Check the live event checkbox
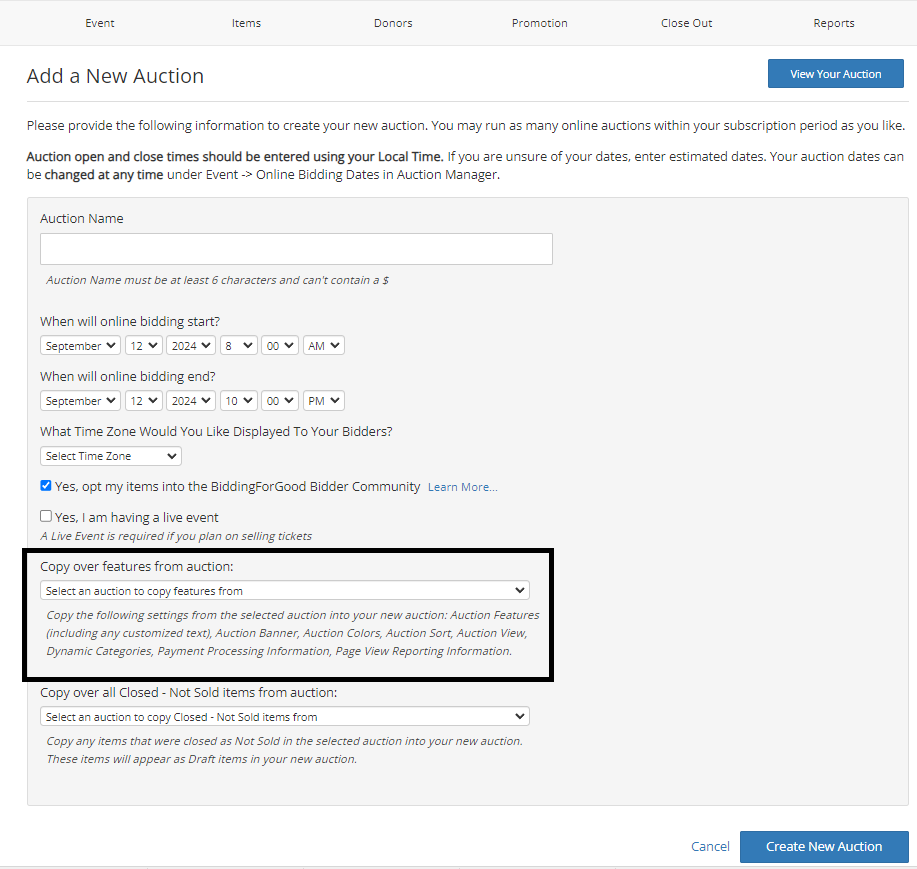917x869 pixels. coord(46,516)
